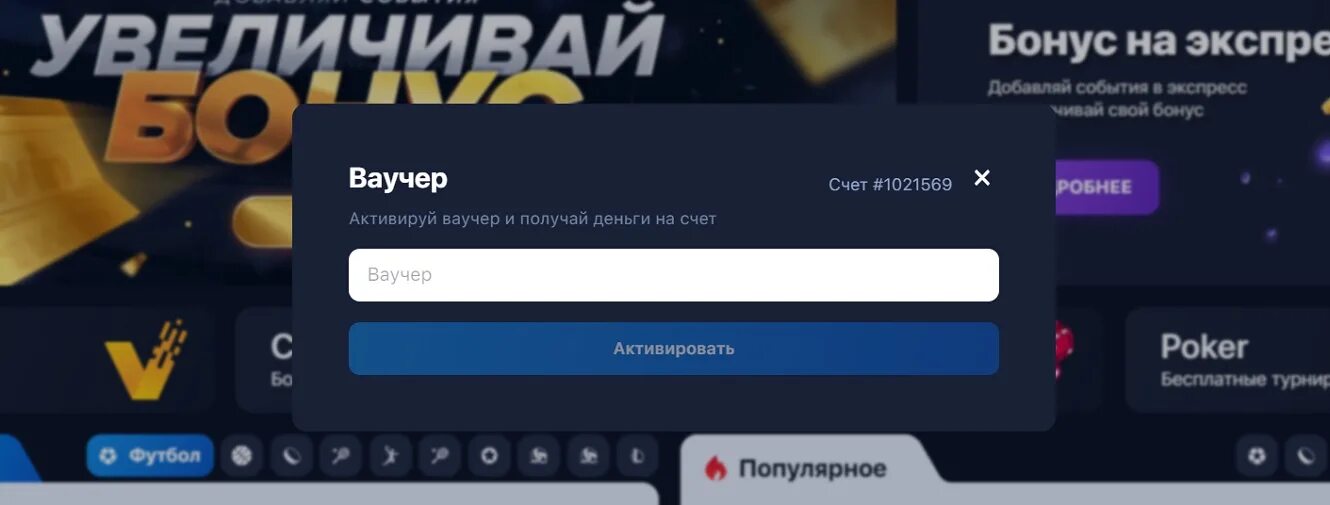Click the Ваучер dialog title
Screen dimensions: 1330x505
(398, 178)
